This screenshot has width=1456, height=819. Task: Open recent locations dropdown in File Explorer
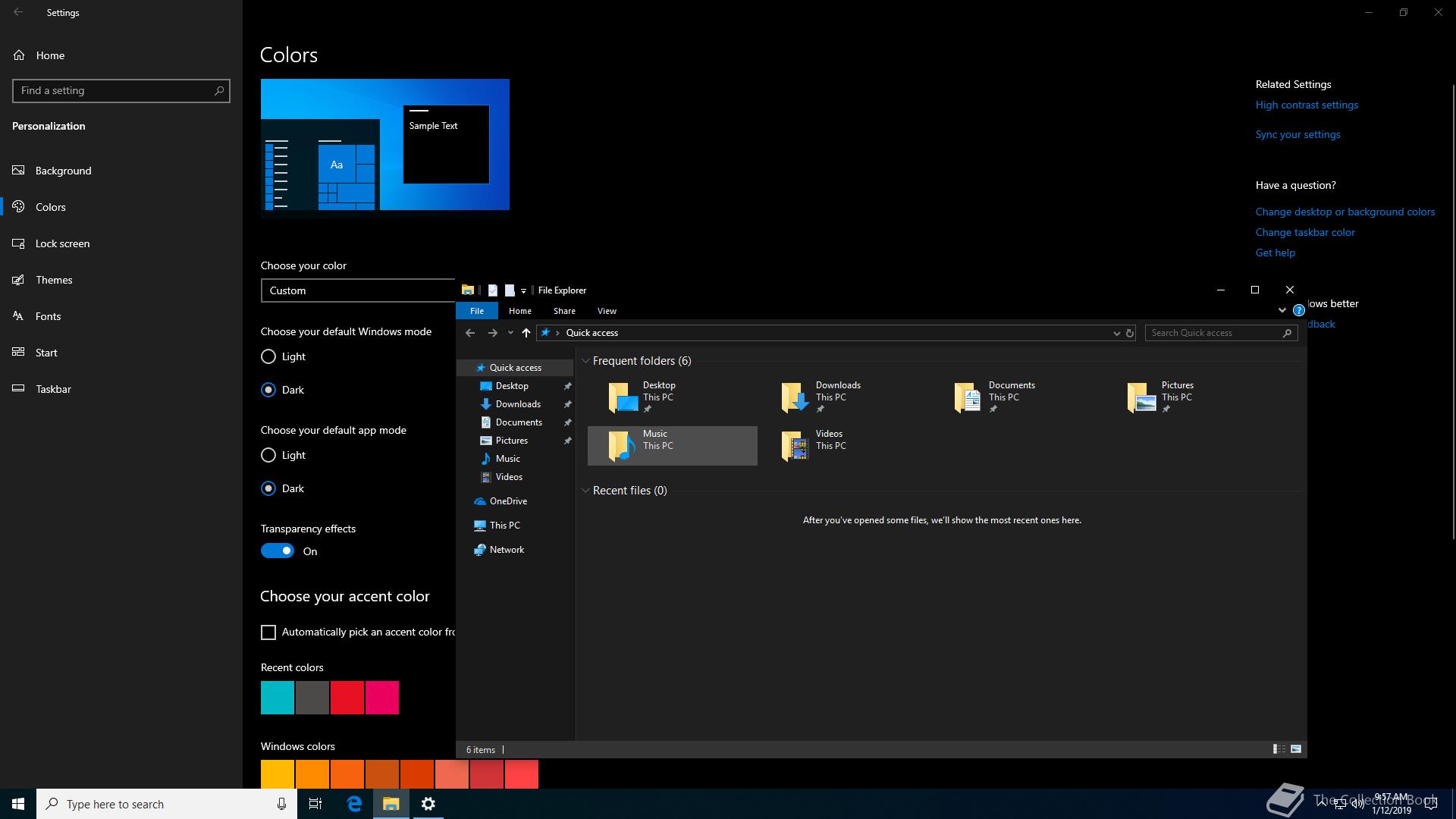(510, 333)
